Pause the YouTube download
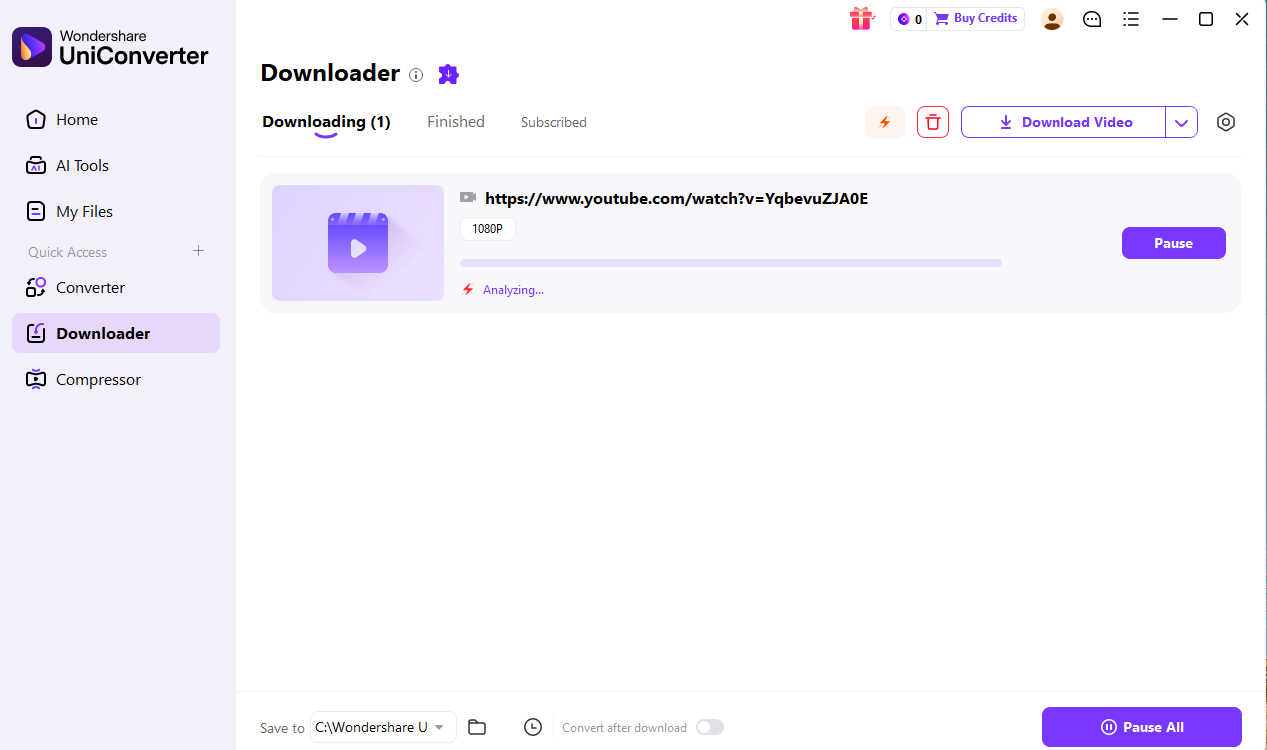 [1174, 243]
